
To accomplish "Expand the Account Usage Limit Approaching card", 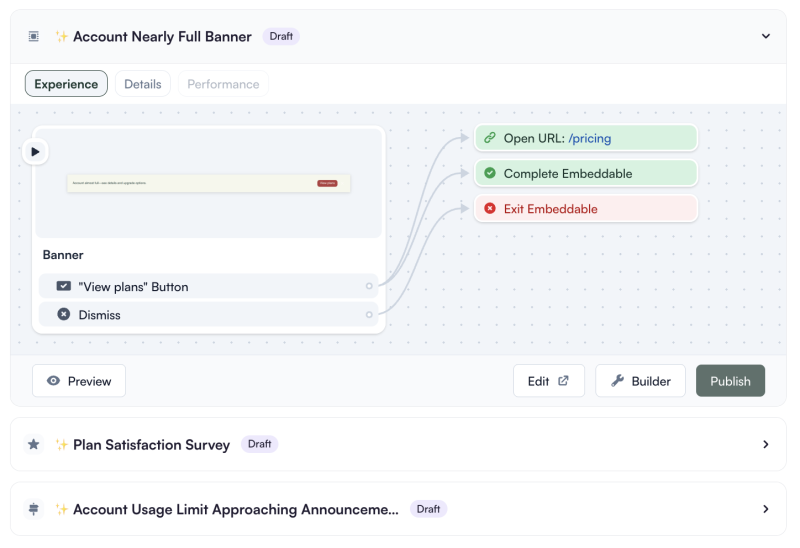I will click(765, 509).
